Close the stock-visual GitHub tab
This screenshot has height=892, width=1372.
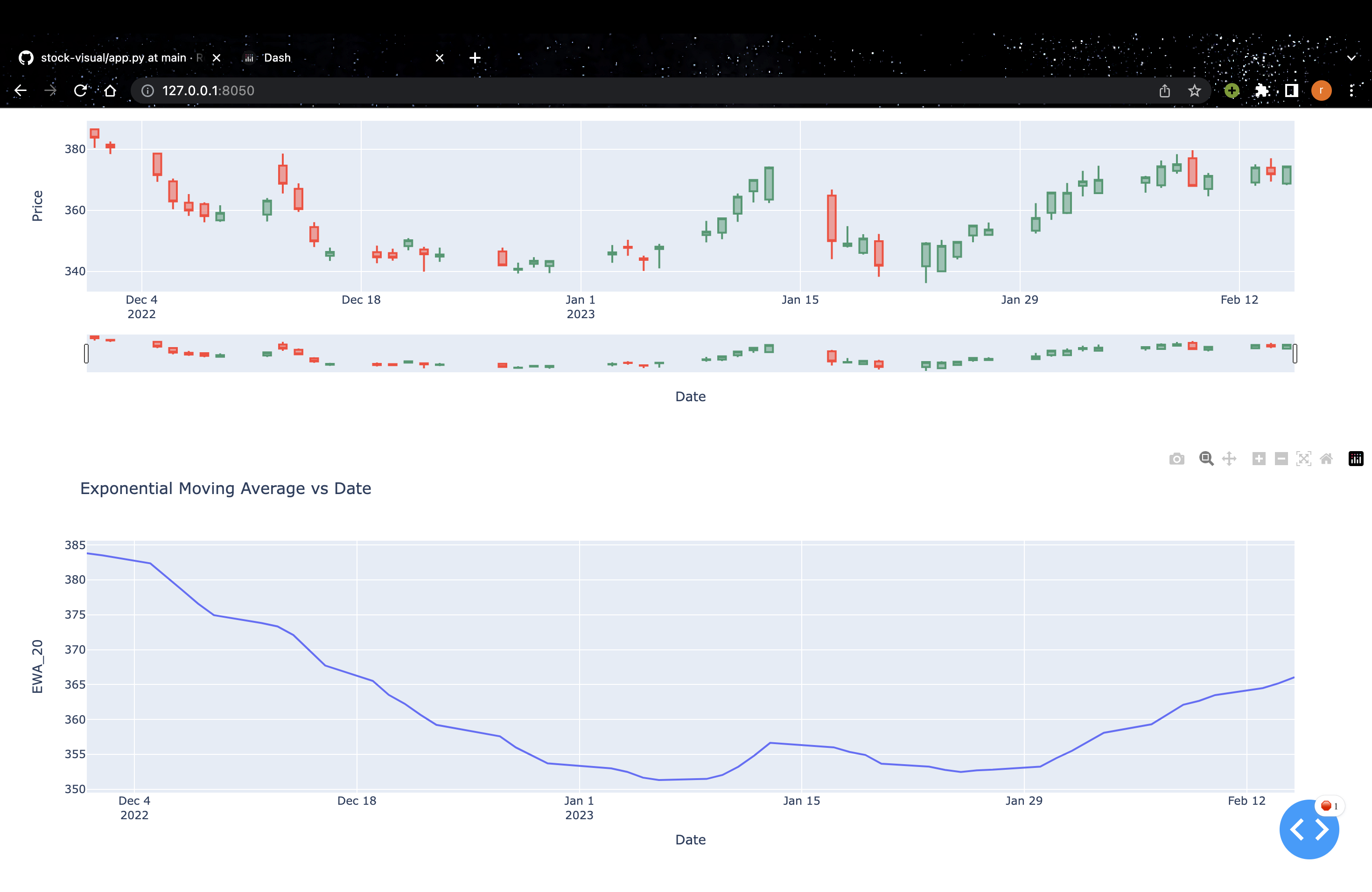tap(217, 58)
